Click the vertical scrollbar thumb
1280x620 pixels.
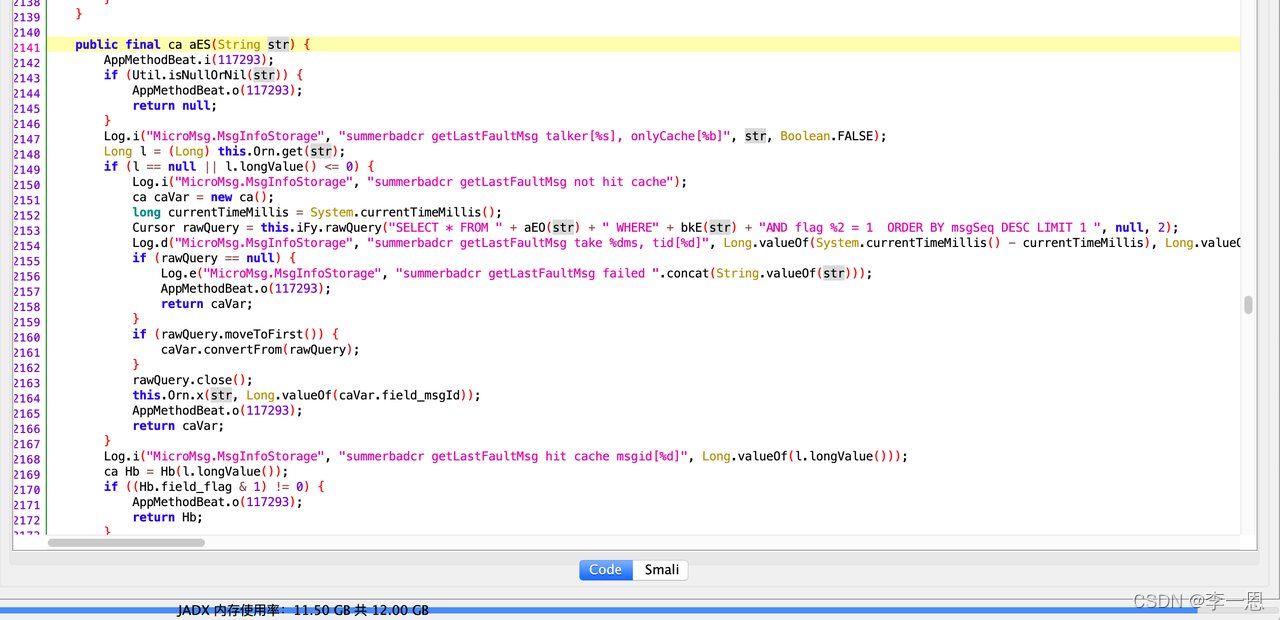[x=1248, y=305]
